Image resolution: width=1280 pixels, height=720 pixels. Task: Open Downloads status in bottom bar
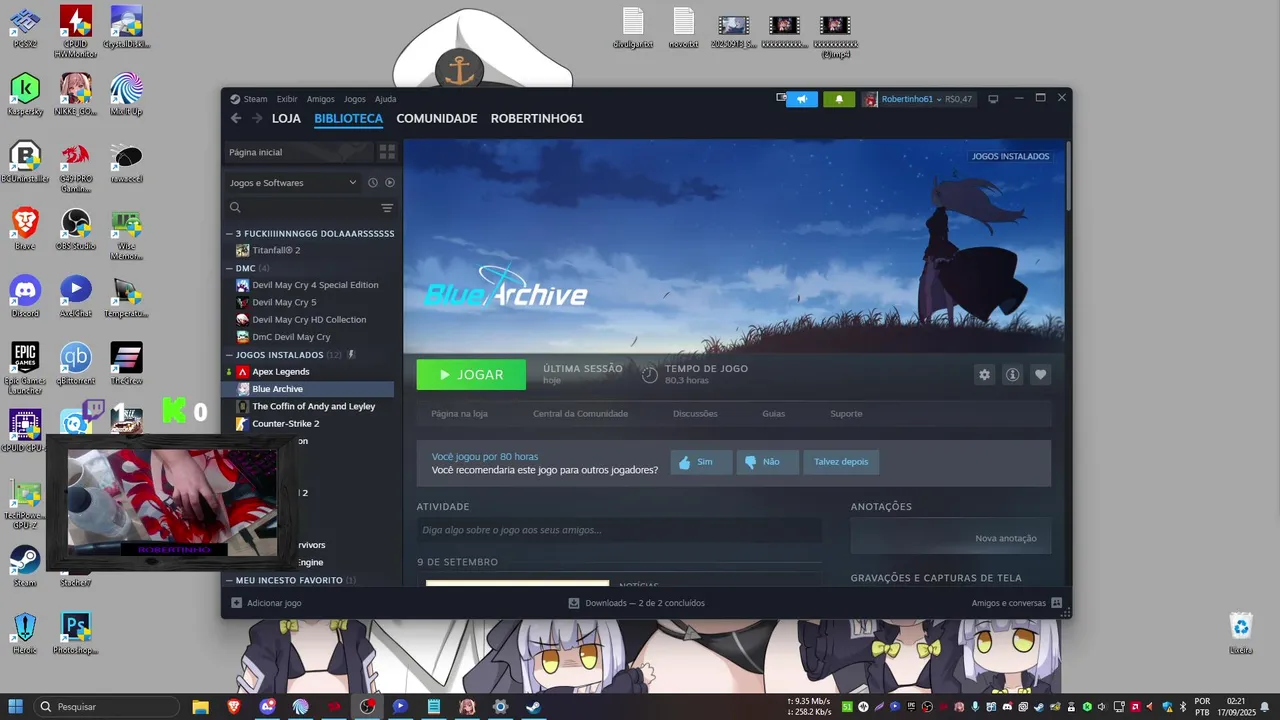(x=637, y=603)
